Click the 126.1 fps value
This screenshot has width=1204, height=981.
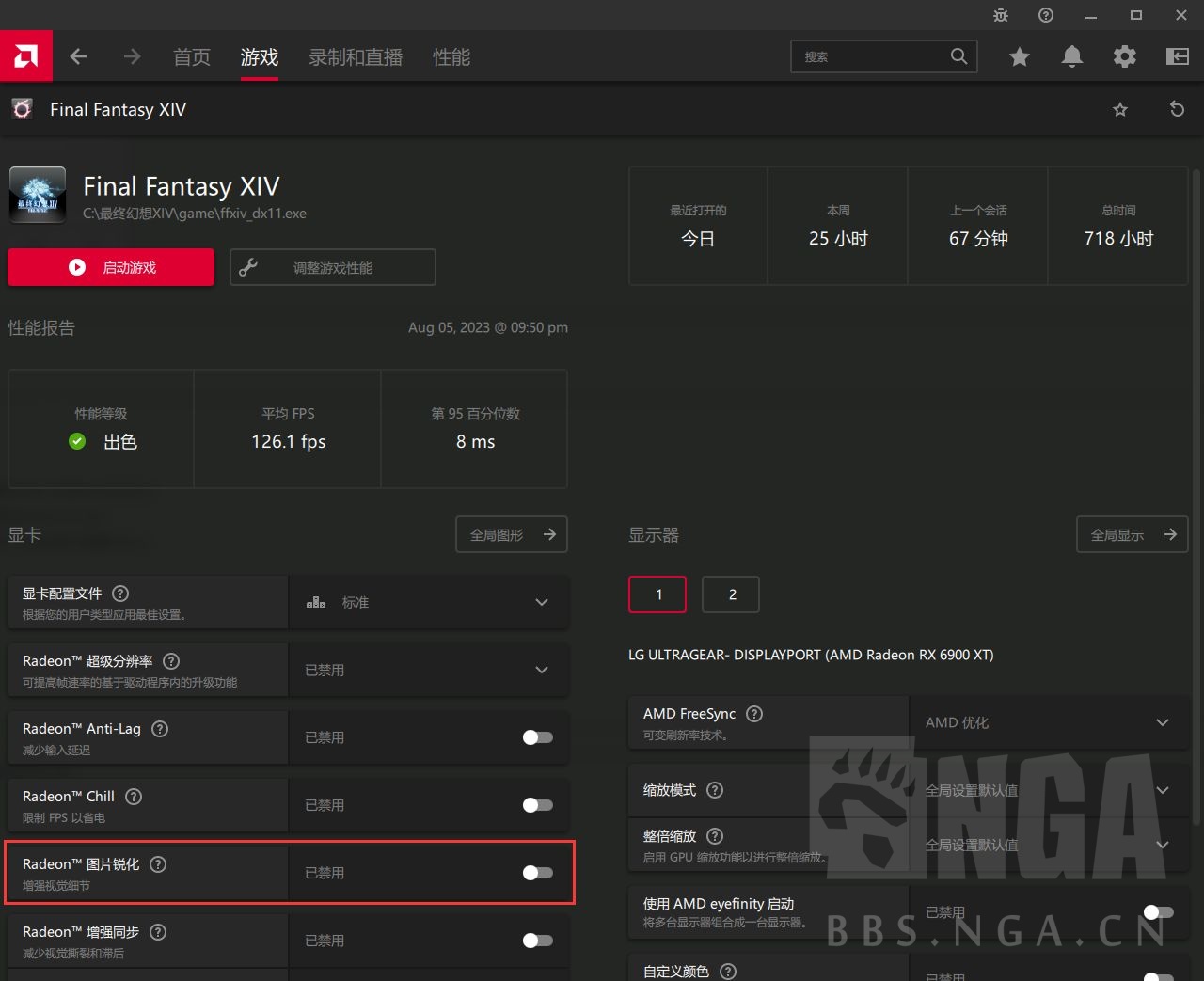point(288,442)
